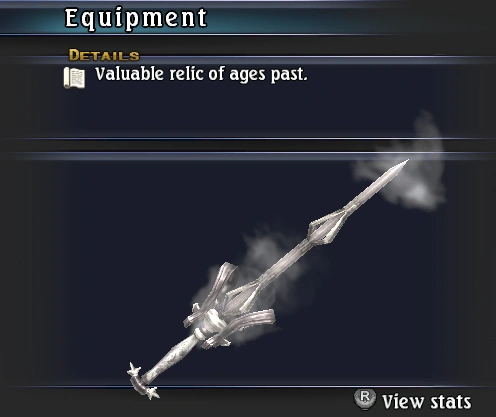The width and height of the screenshot is (496, 417).
Task: Click the upper star spike on the sword pommel
Action: tap(134, 369)
